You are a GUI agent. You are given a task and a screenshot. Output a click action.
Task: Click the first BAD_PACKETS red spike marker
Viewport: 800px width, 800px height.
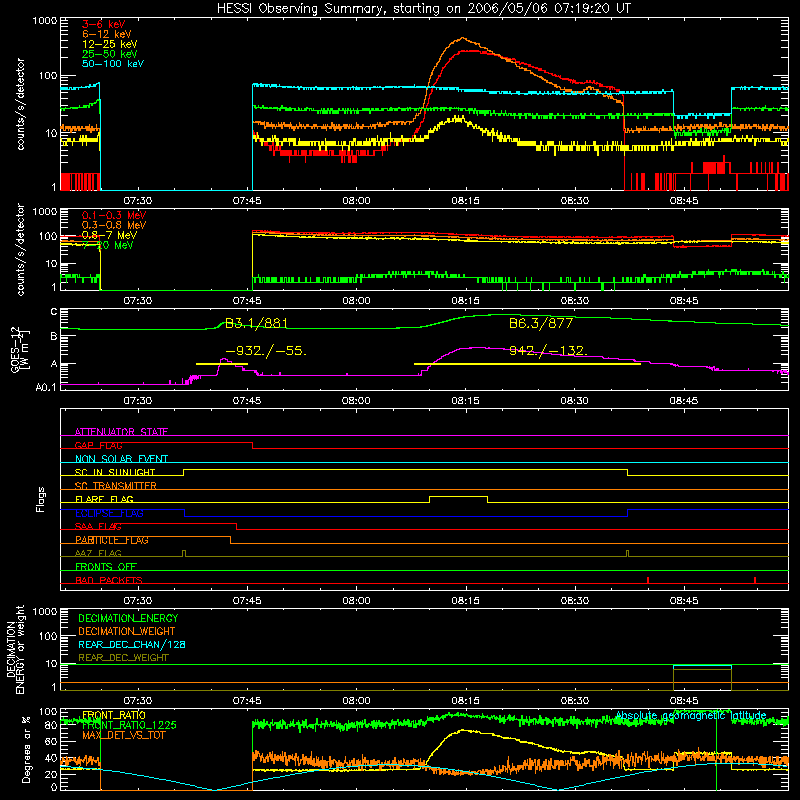(647, 580)
